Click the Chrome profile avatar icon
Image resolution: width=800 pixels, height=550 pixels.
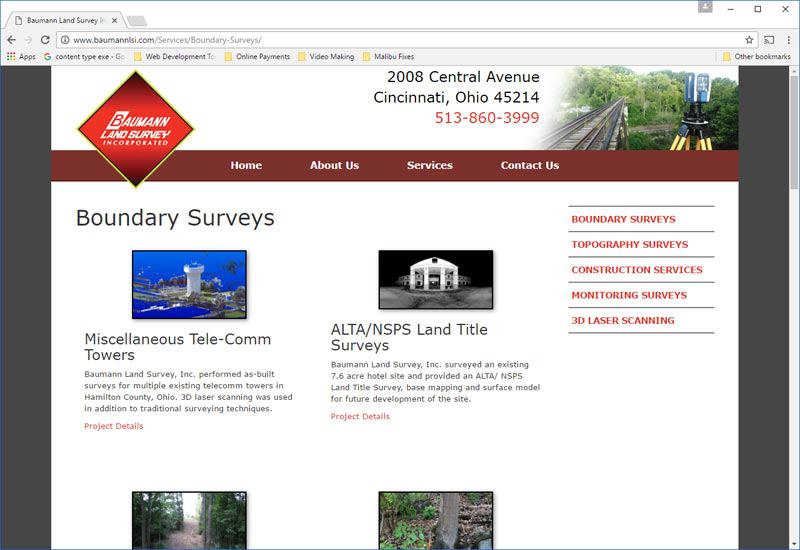point(705,7)
